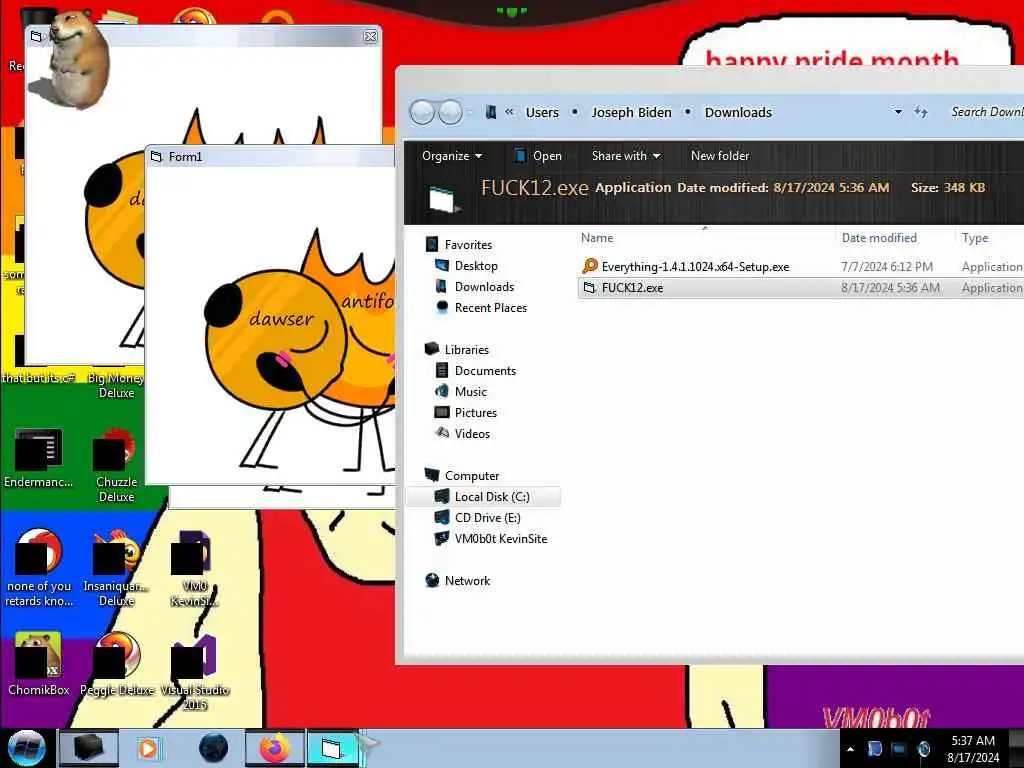Click the media player taskbar icon

148,748
